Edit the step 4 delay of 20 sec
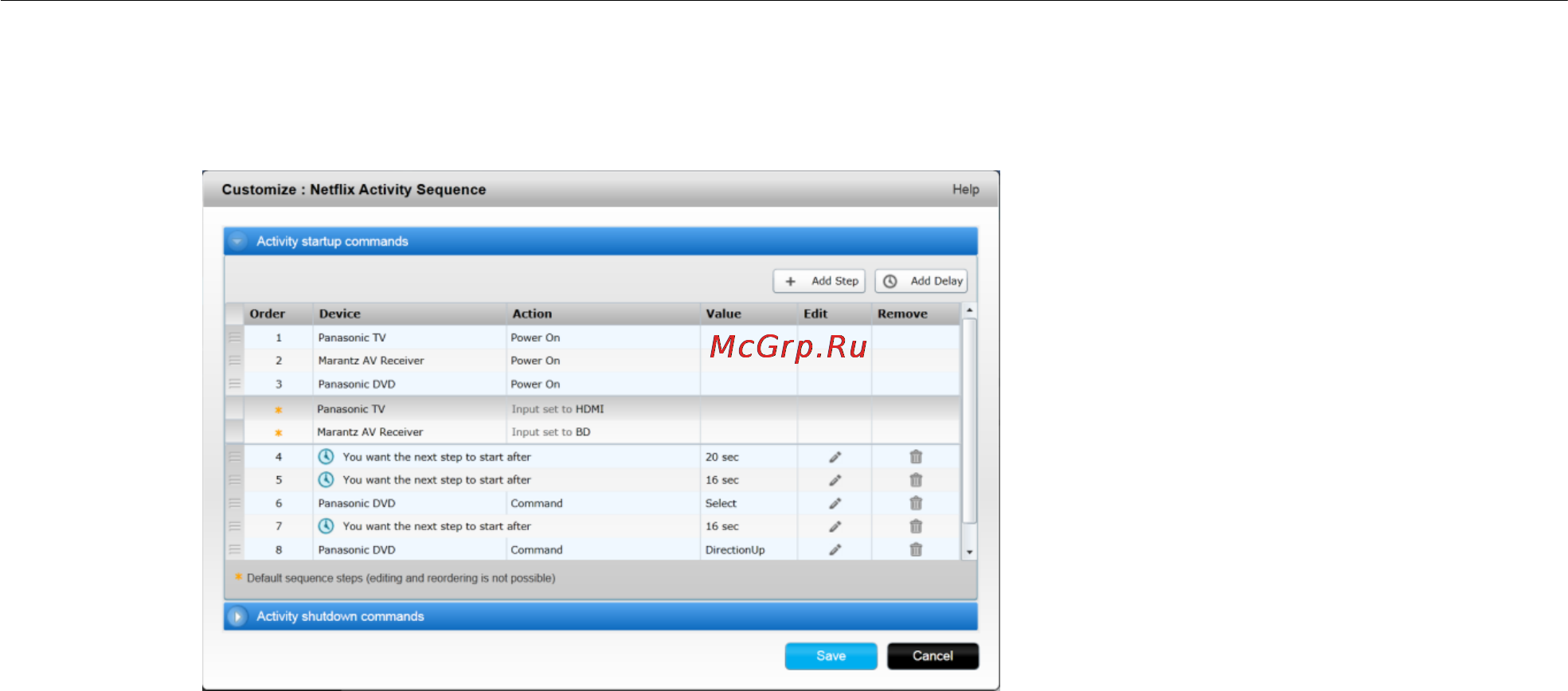 (x=835, y=457)
